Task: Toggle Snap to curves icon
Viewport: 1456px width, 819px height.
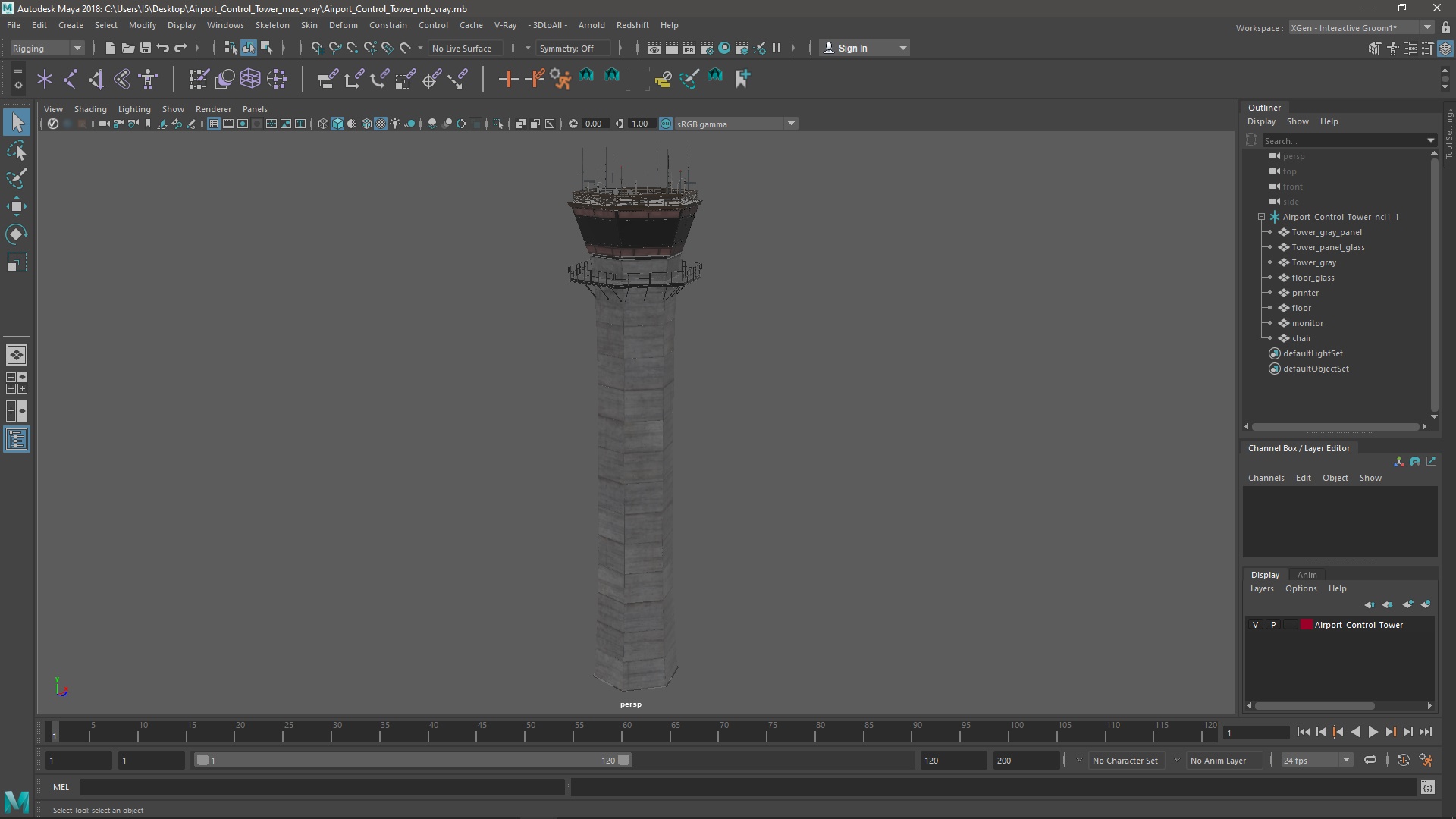Action: tap(334, 48)
